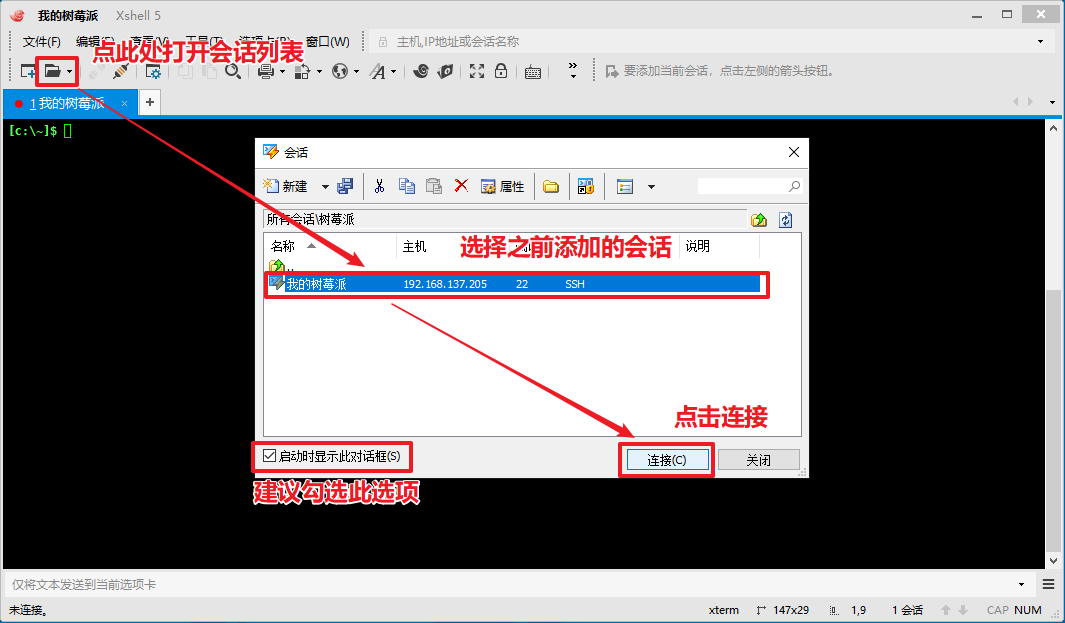Expand the view mode dropdown in dialog

651,187
